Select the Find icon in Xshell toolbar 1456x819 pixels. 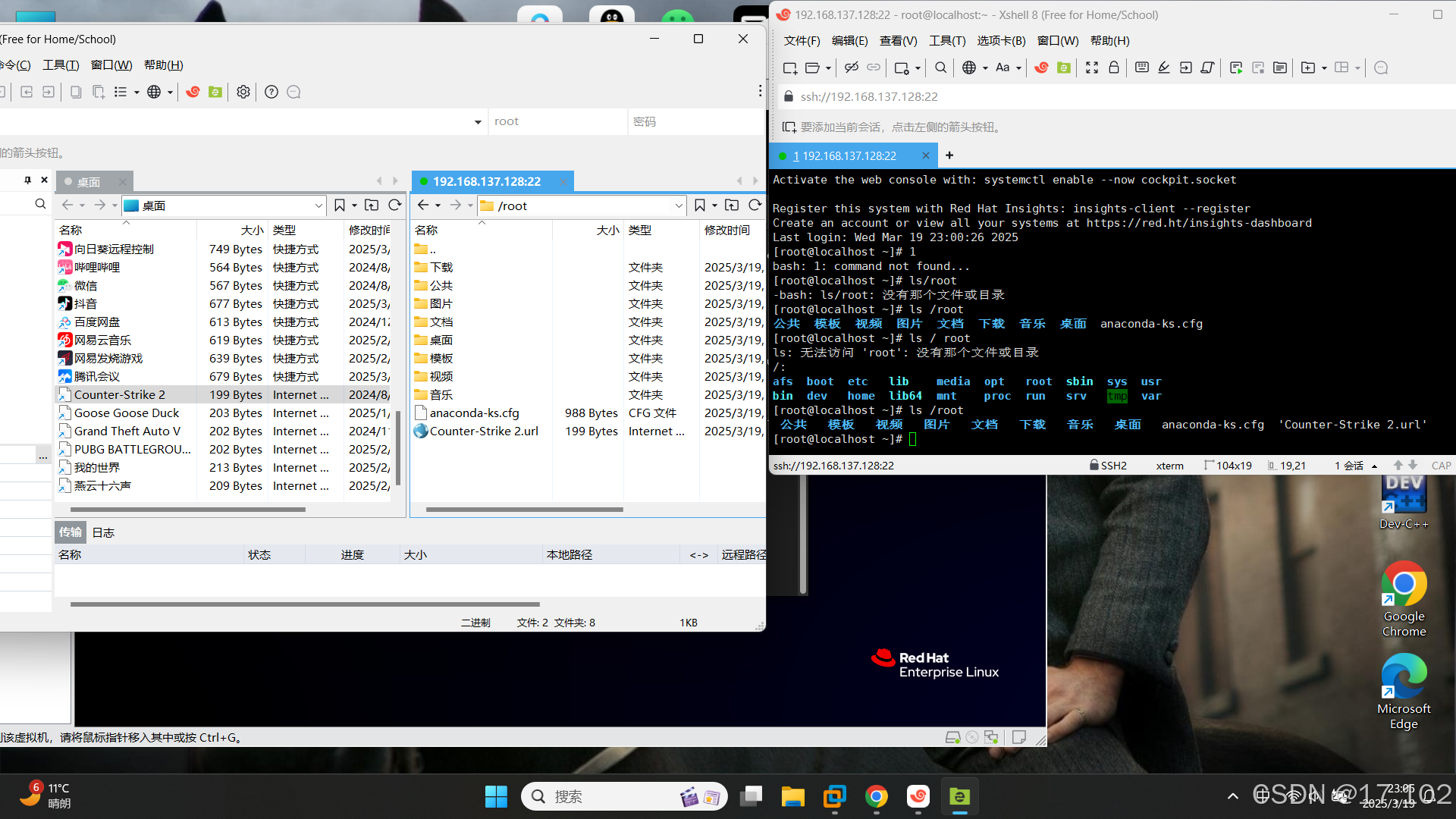940,67
